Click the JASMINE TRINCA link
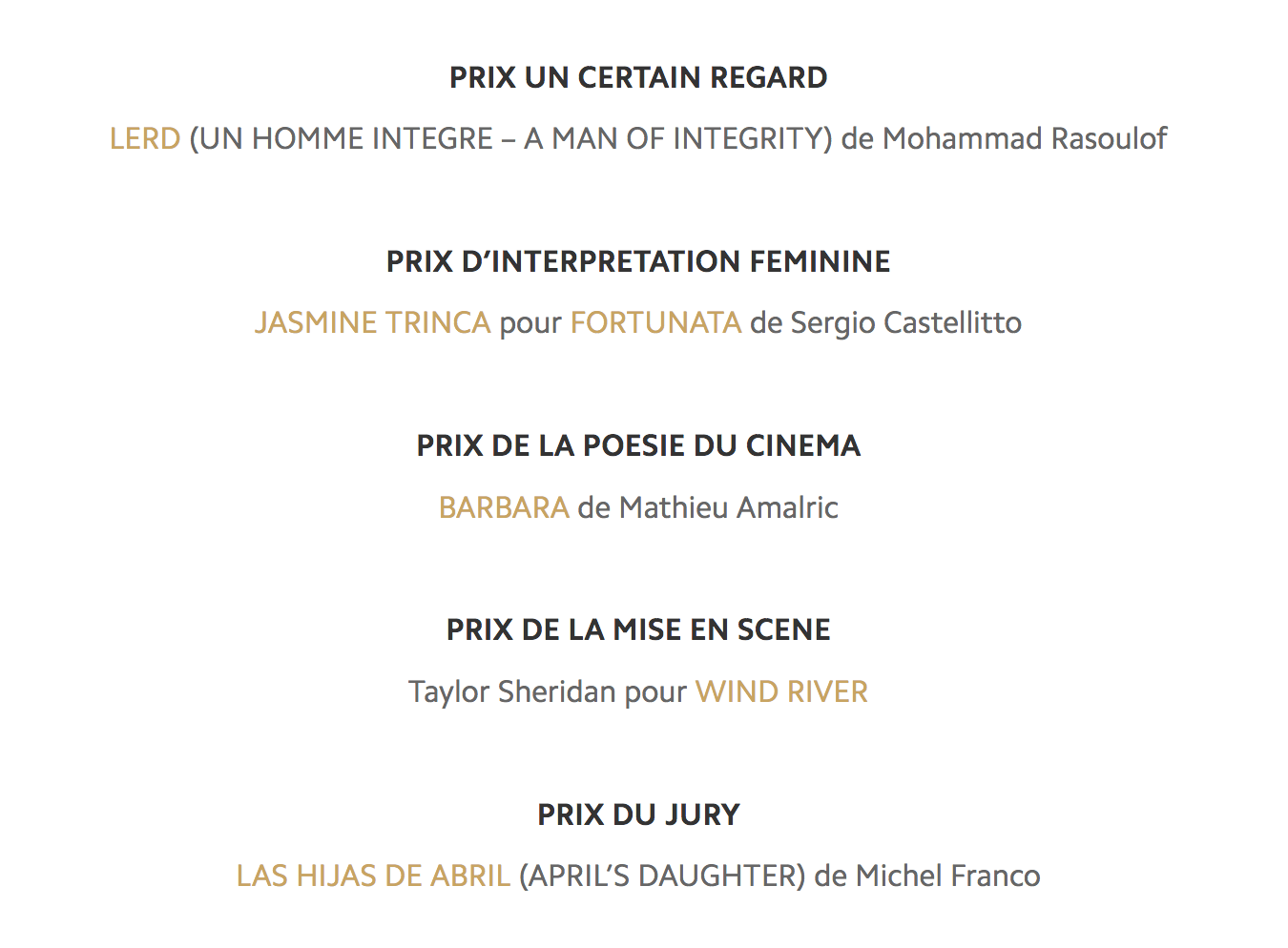 [x=372, y=323]
